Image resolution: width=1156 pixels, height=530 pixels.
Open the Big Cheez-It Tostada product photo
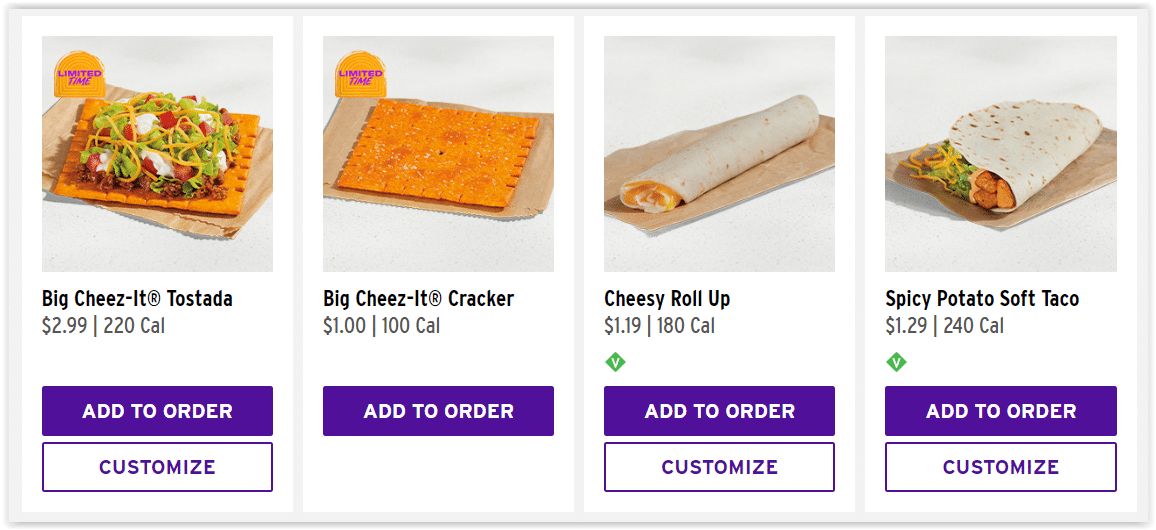coord(157,154)
